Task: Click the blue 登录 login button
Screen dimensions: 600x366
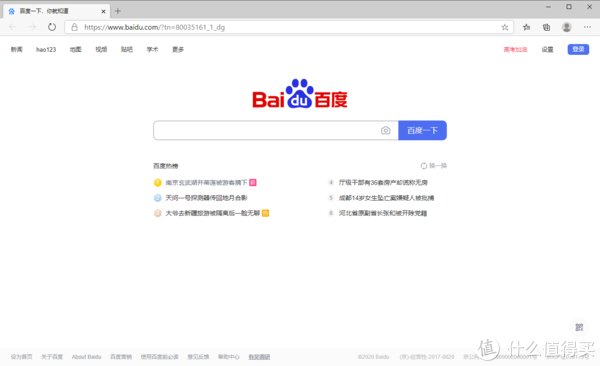Action: (578, 49)
